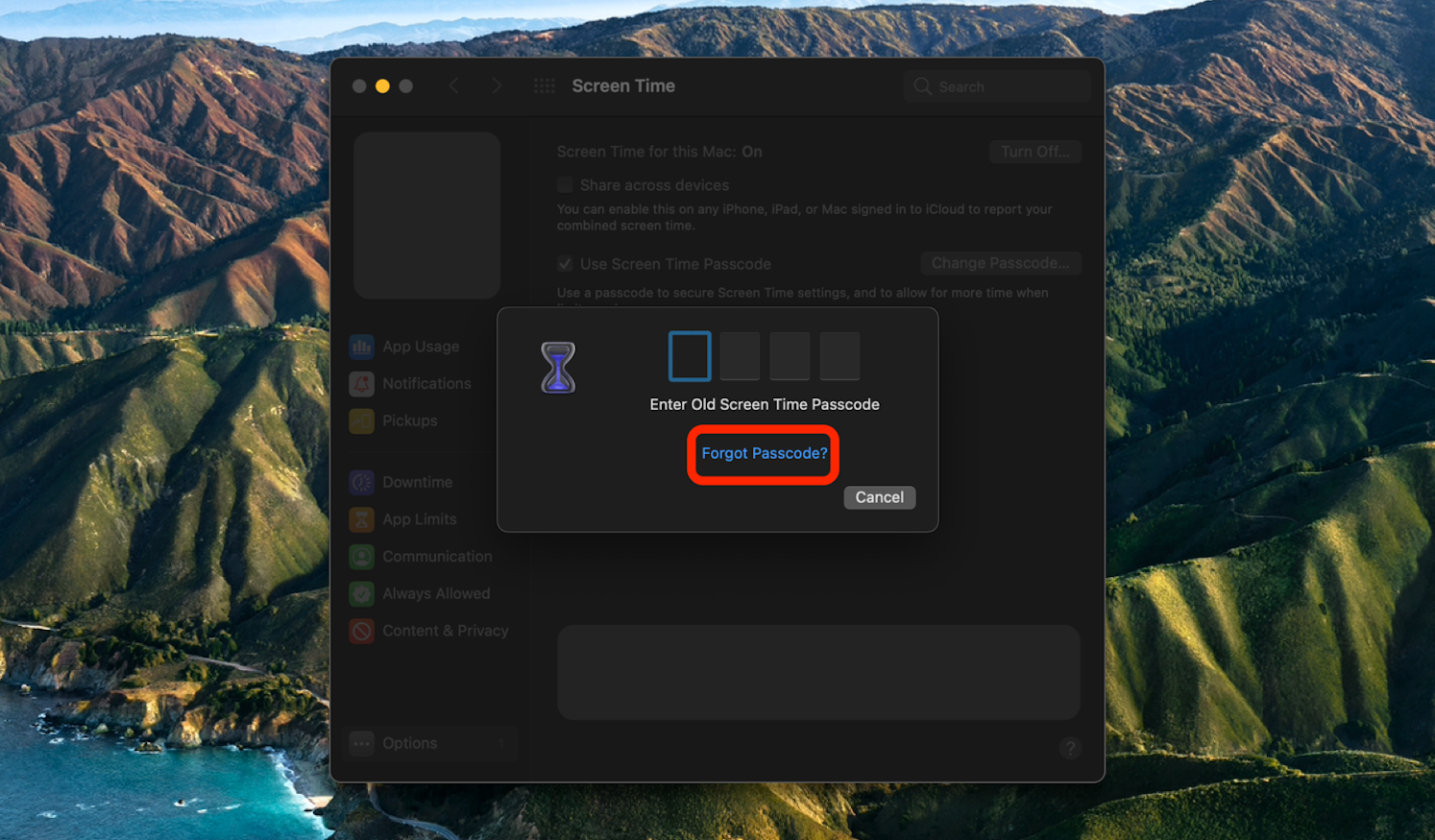Click the forward navigation chevron
1435x840 pixels.
click(497, 85)
